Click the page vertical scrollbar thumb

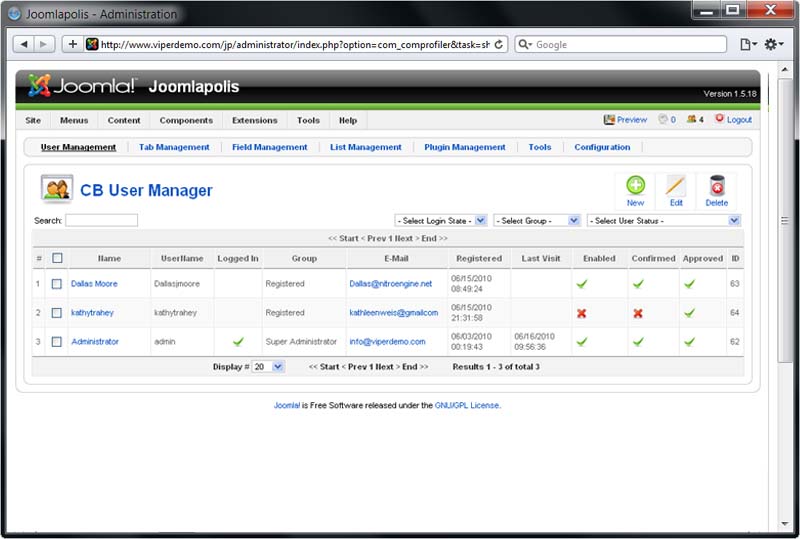coord(784,220)
